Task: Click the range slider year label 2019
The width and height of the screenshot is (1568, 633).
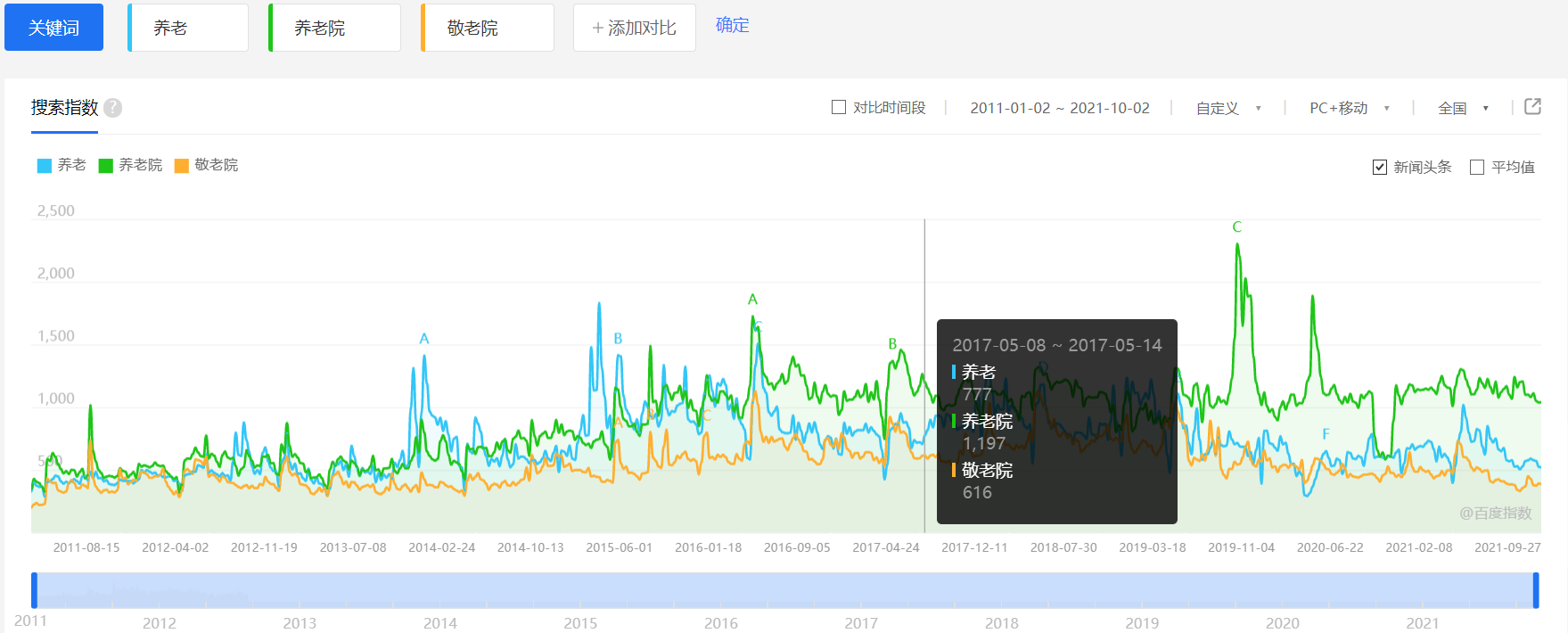Action: [1142, 623]
